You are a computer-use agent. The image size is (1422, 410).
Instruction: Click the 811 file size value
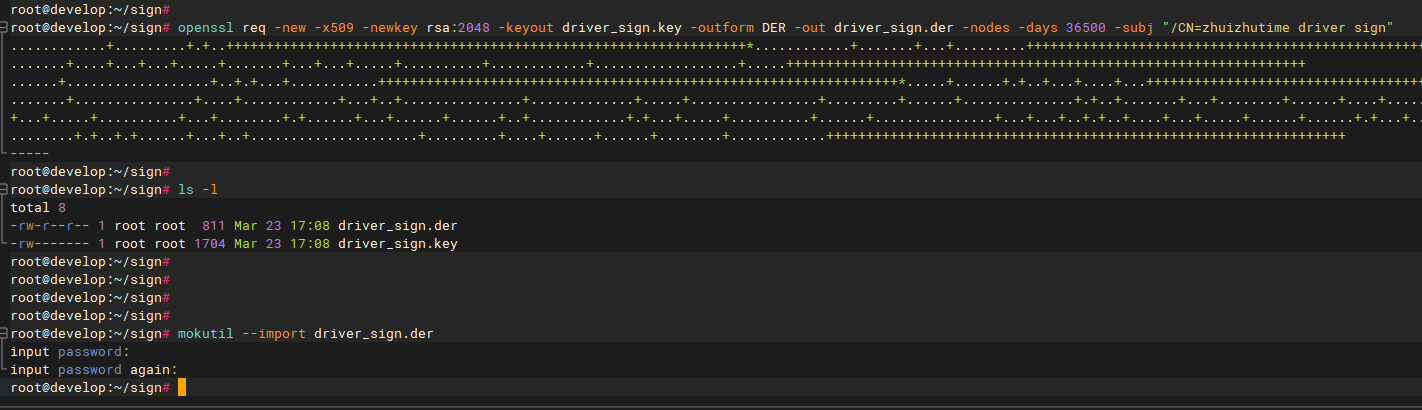point(214,225)
